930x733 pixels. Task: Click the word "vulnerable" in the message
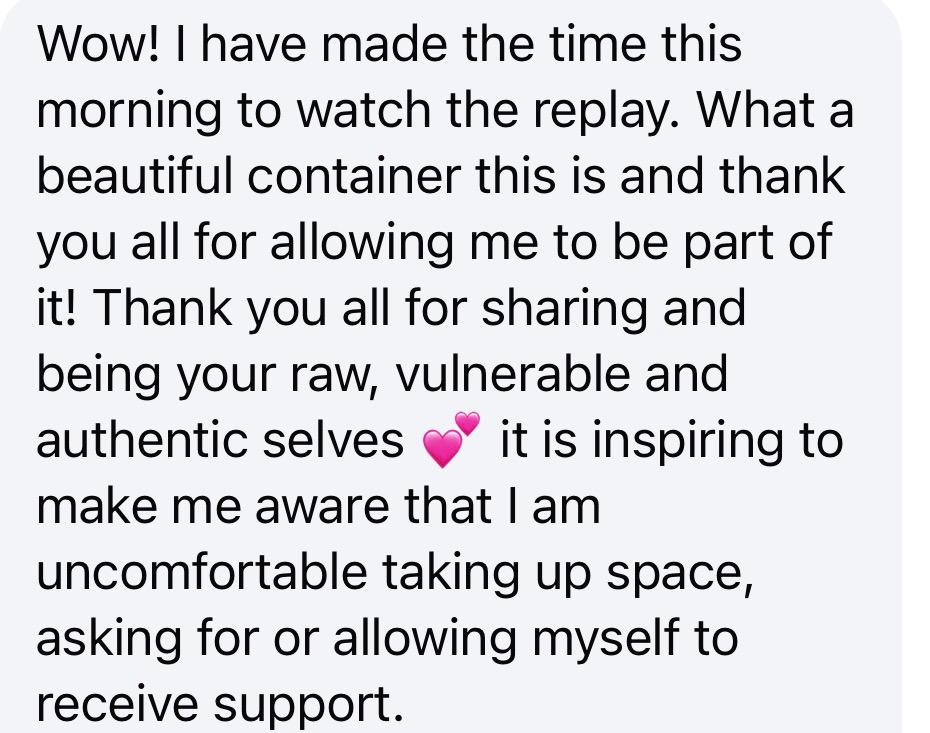pos(512,374)
